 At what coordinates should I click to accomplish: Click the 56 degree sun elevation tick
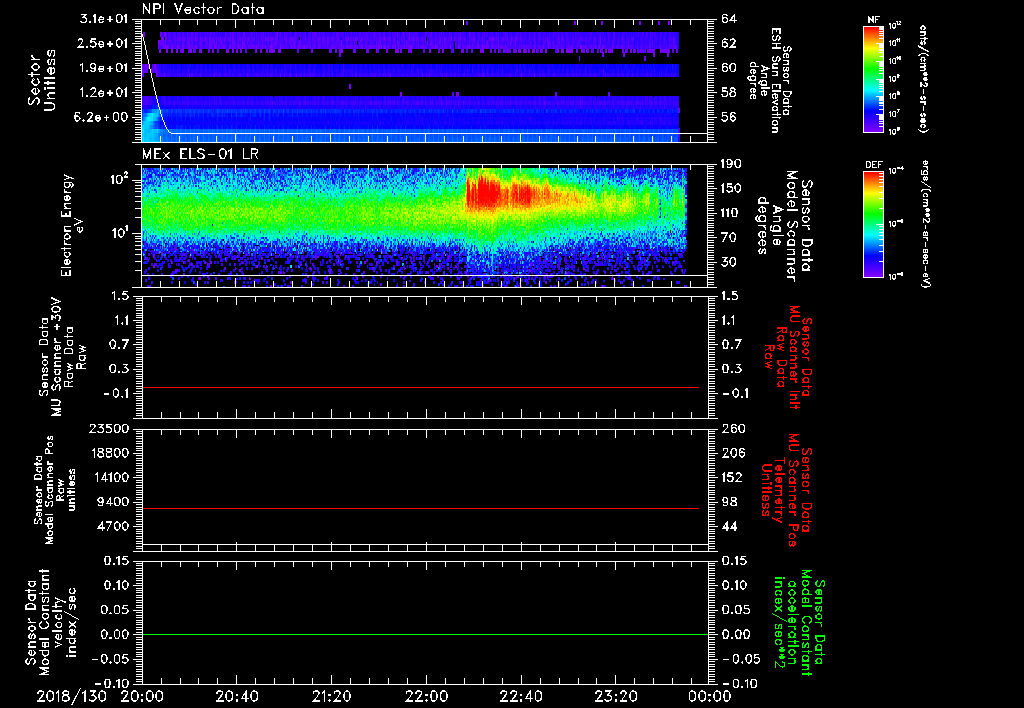click(729, 117)
